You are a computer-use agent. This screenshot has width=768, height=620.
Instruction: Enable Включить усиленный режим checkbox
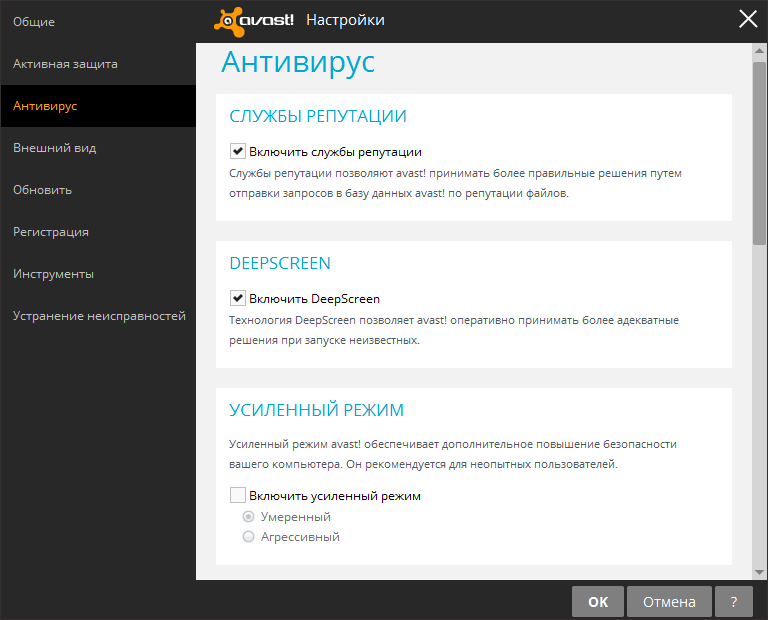pyautogui.click(x=238, y=495)
